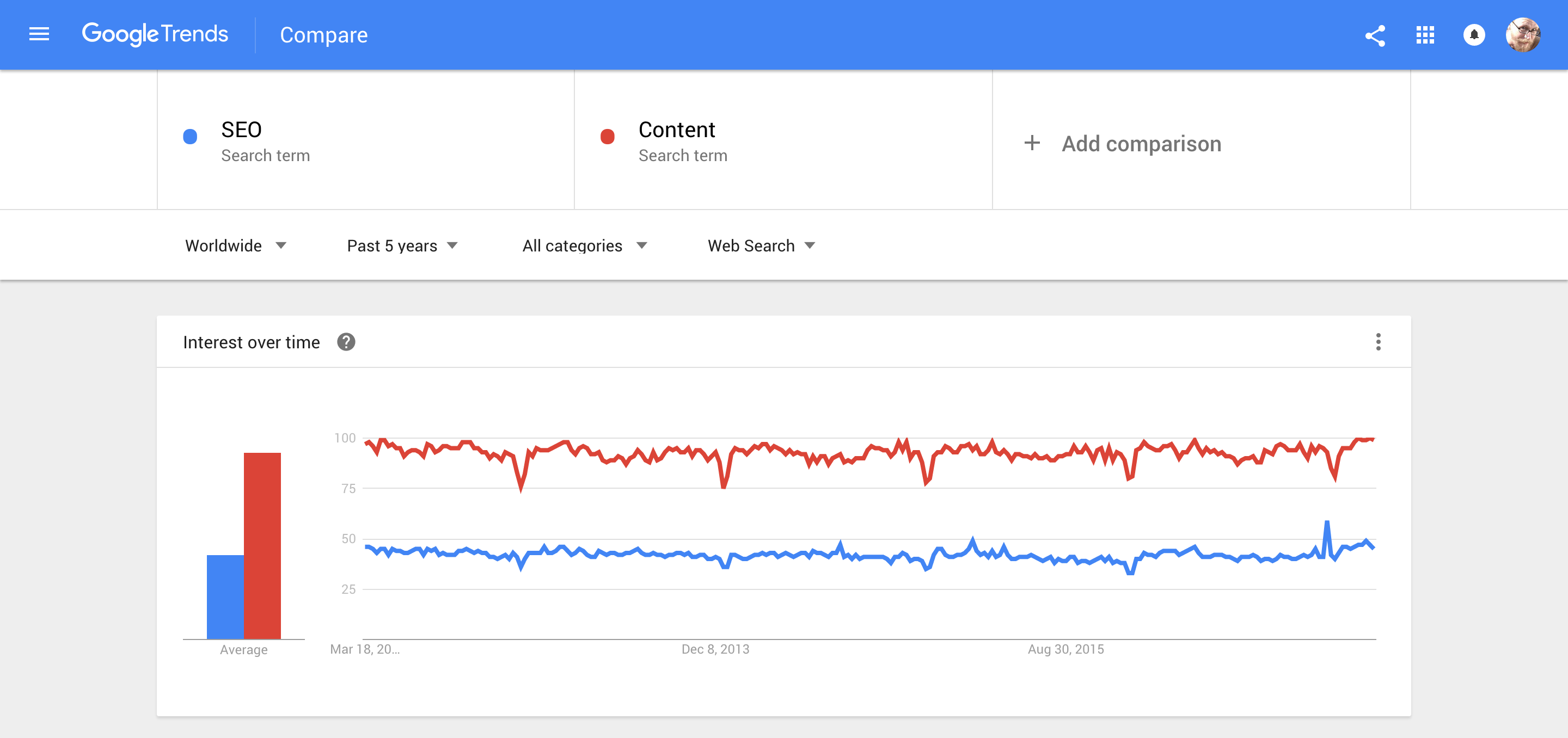Click the notifications bell icon

click(x=1473, y=35)
